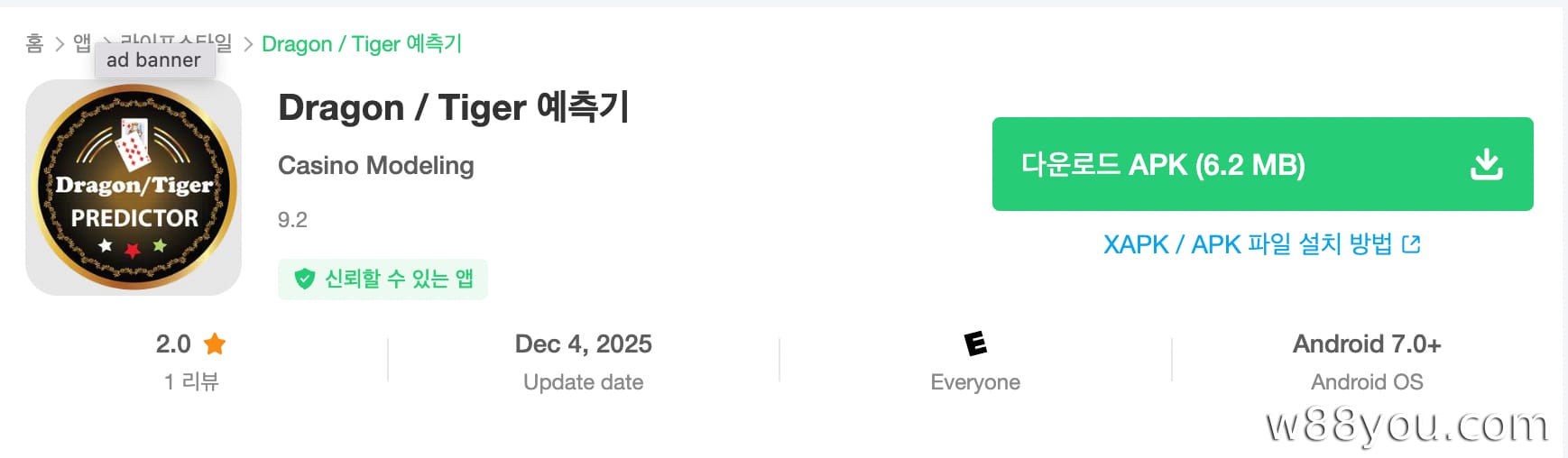Navigate to the 앱 breadcrumb
Screen dimensions: 1568x458
tap(81, 42)
